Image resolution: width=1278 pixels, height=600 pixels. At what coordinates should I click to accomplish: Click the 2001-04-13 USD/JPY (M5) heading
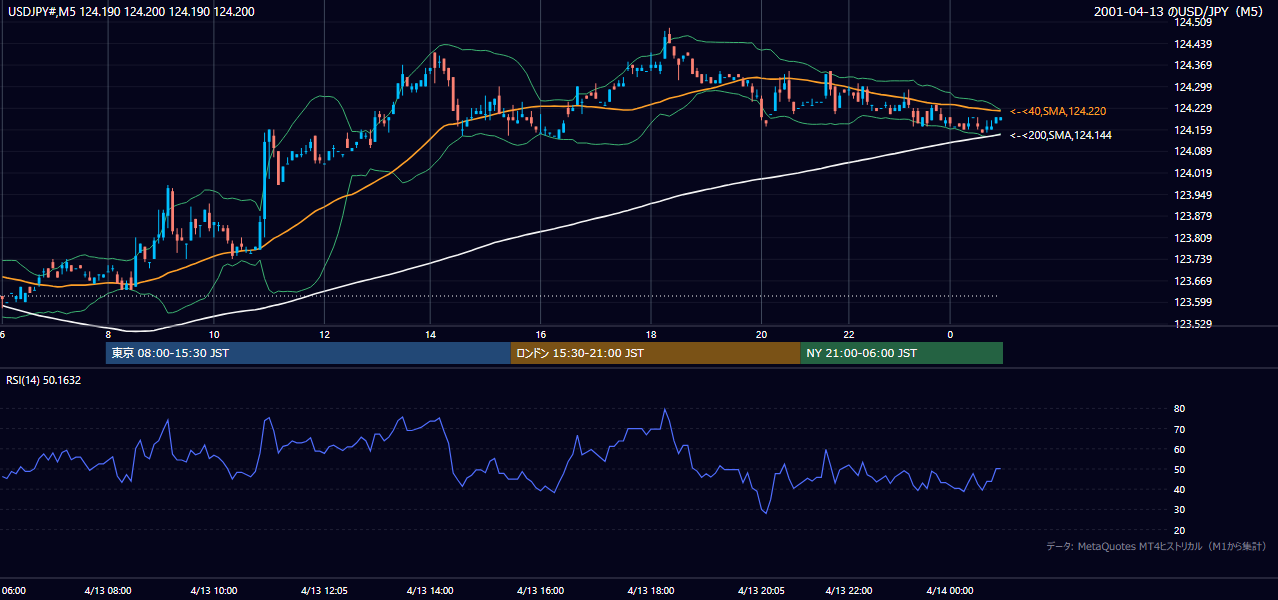[1180, 12]
